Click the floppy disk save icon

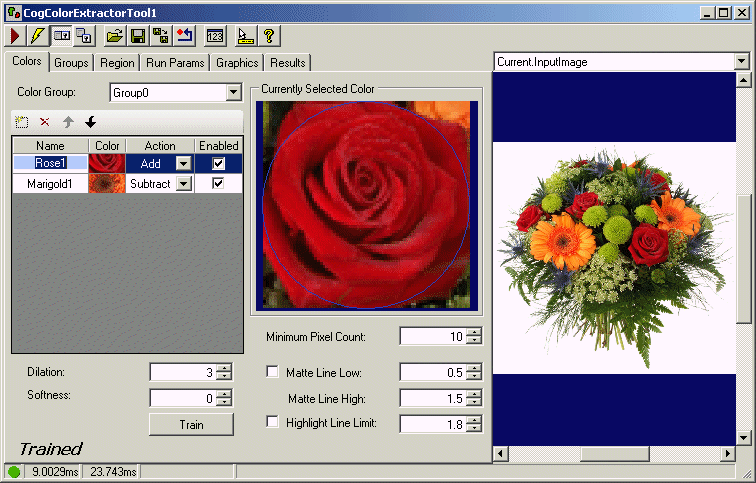click(x=138, y=36)
